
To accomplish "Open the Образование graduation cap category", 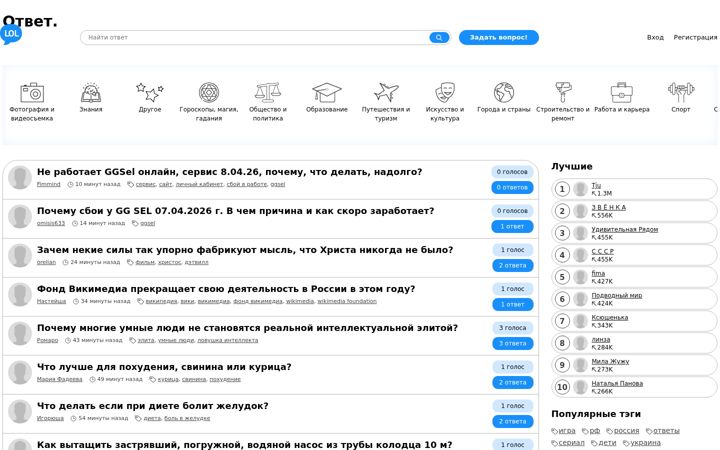I will [x=326, y=93].
